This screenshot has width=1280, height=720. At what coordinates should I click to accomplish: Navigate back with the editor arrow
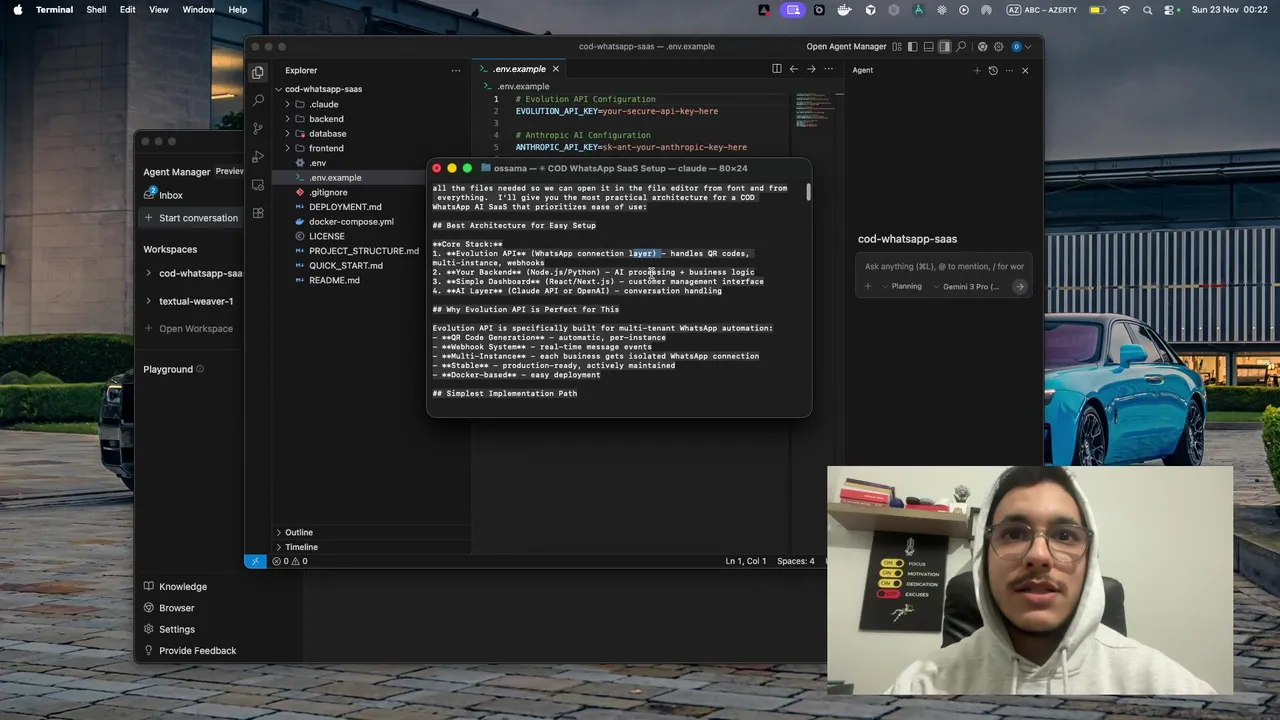pyautogui.click(x=794, y=69)
